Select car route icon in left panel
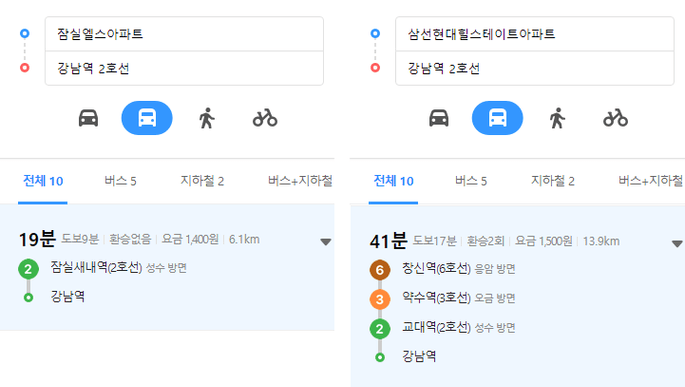Image resolution: width=685 pixels, height=387 pixels. click(x=88, y=118)
